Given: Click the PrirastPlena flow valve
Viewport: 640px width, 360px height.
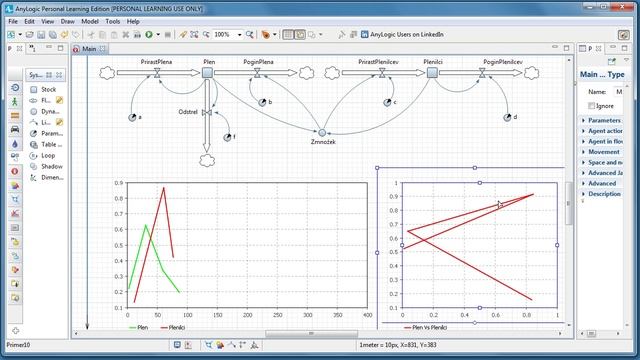Looking at the screenshot, I should click(157, 73).
